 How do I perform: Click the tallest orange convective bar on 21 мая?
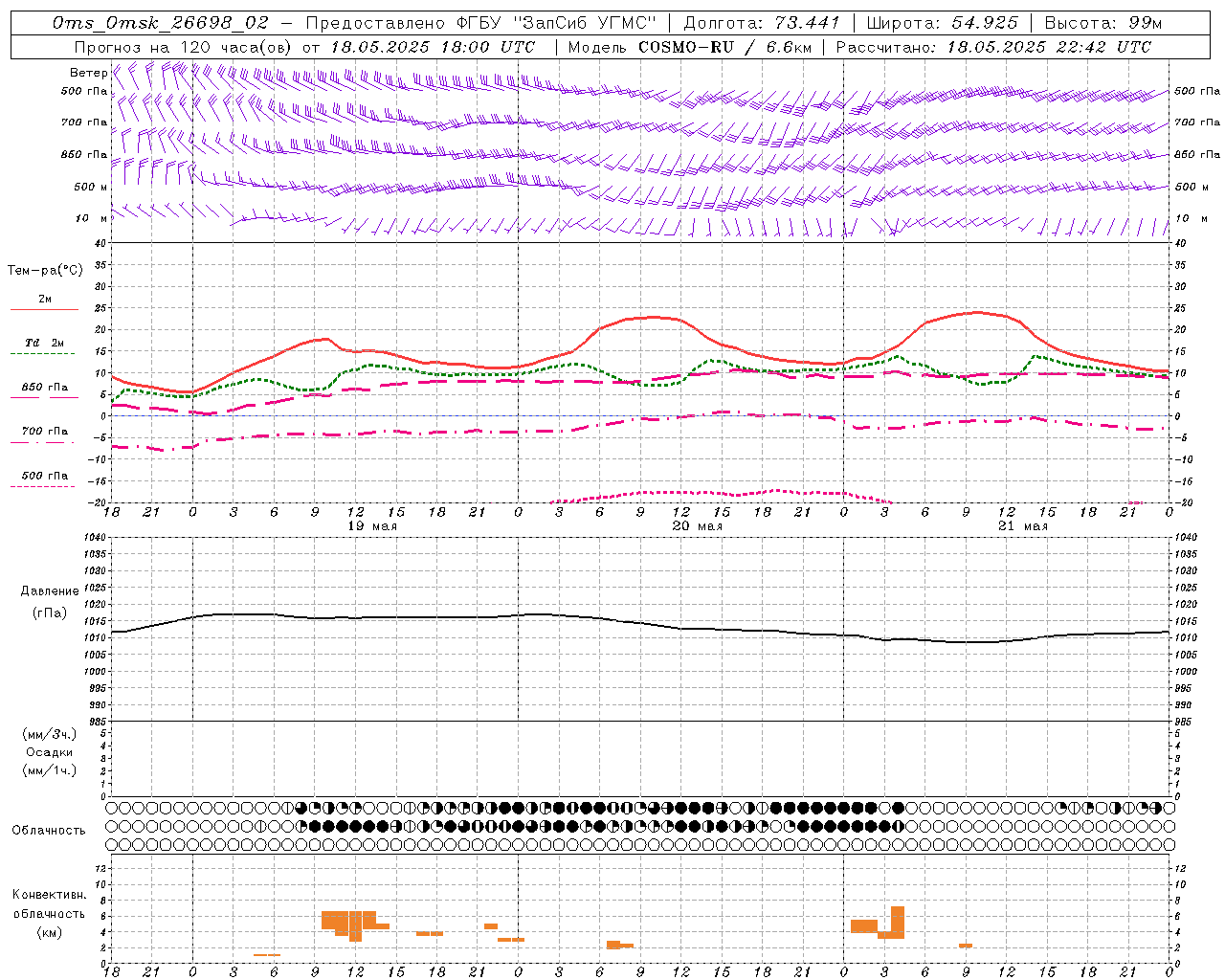pos(898,923)
